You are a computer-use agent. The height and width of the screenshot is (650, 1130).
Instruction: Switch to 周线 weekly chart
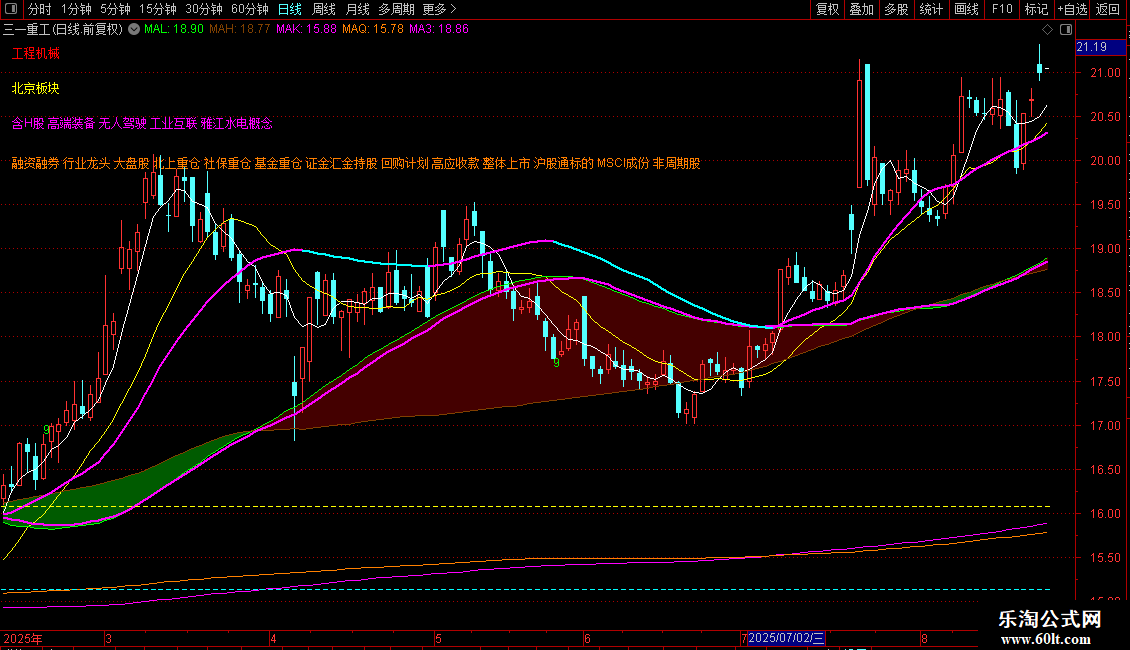(x=324, y=9)
